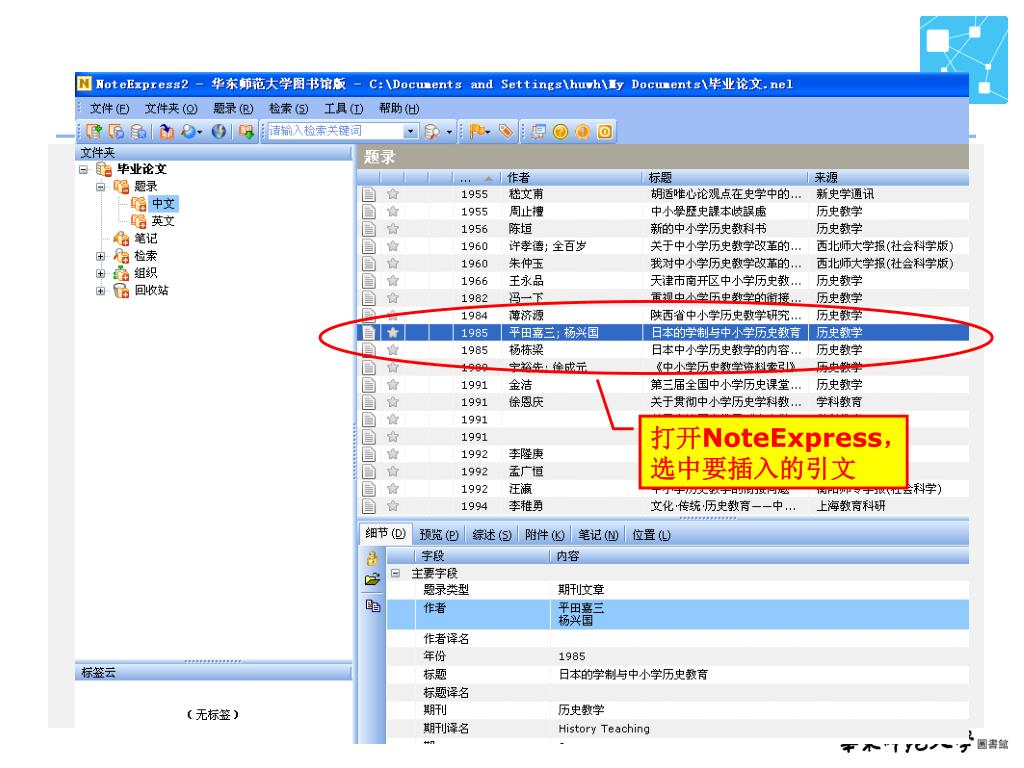Click document icon of 嵇文甫 row
Viewport: 1024px width, 768px height.
(369, 194)
